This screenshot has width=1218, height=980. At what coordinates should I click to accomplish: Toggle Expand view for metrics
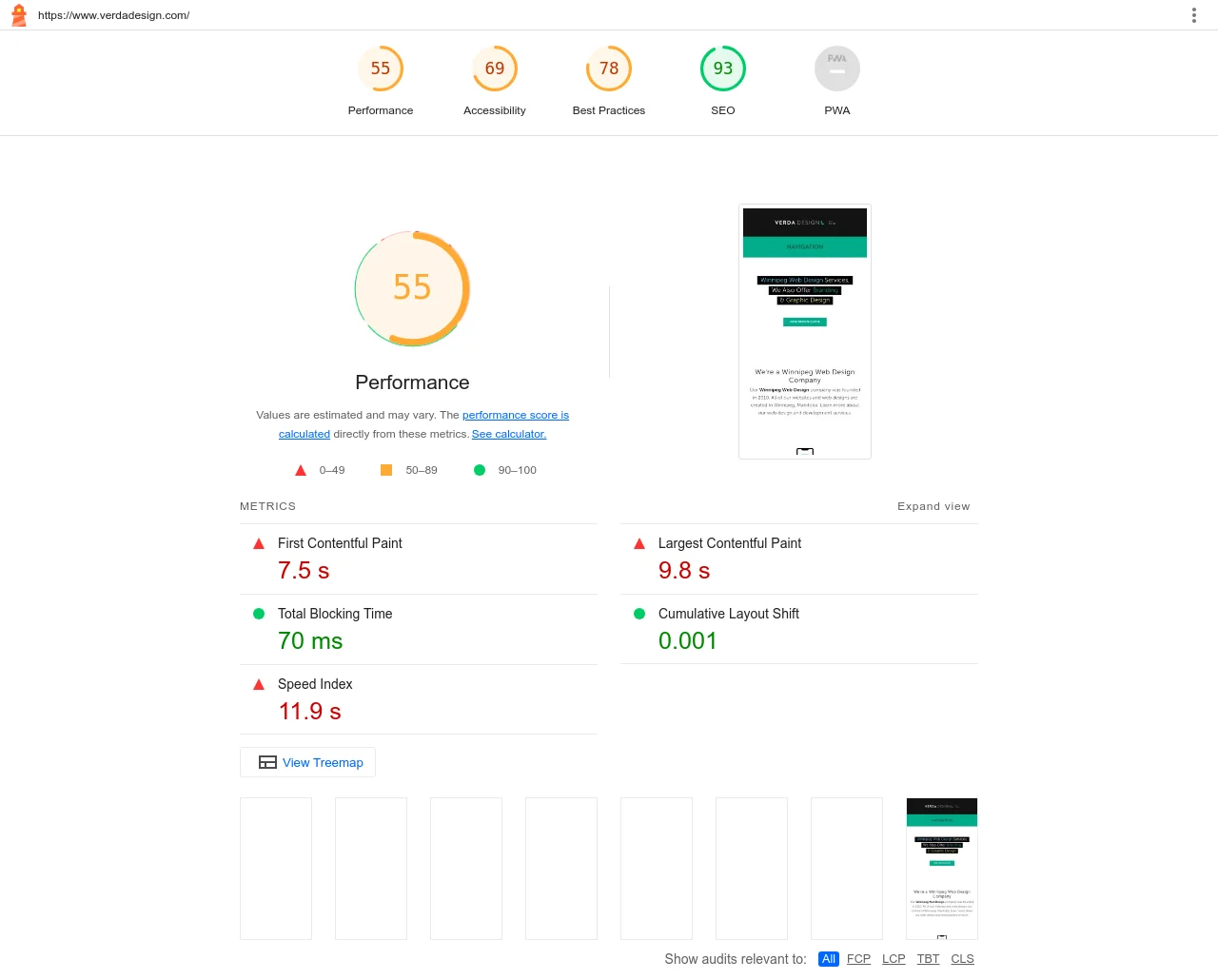click(933, 506)
